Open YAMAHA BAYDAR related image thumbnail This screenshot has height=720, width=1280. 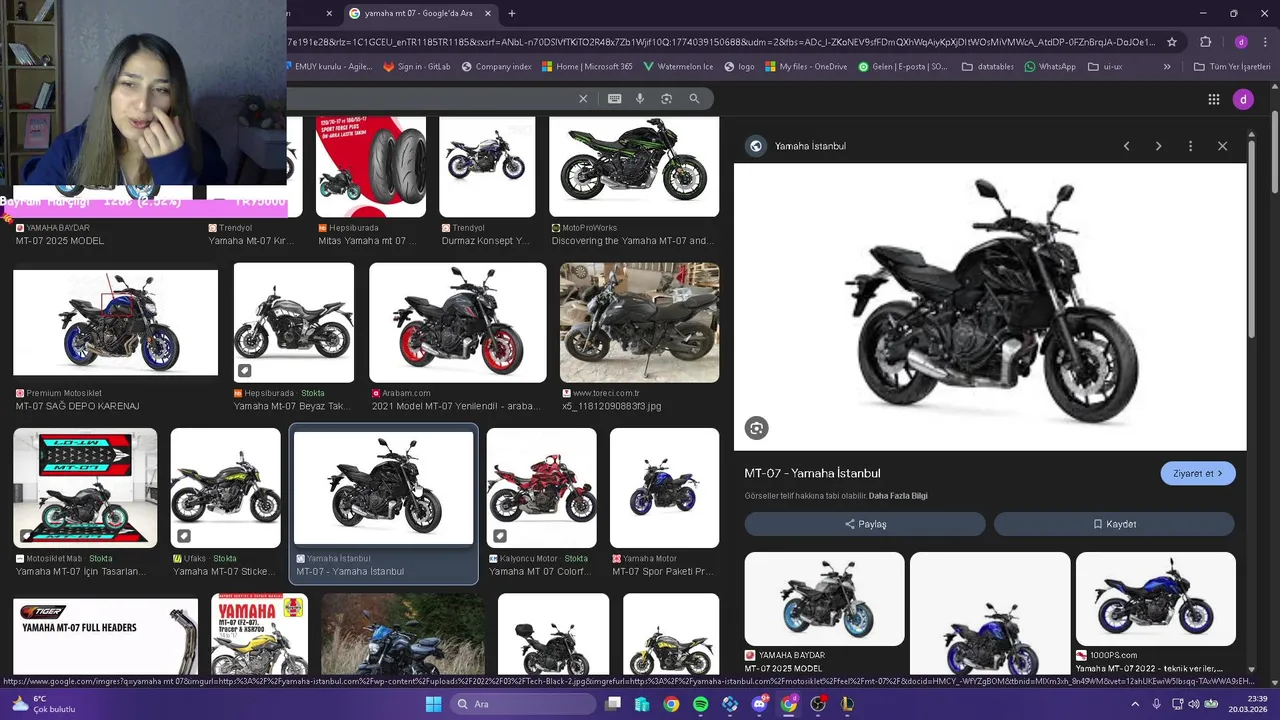[824, 599]
